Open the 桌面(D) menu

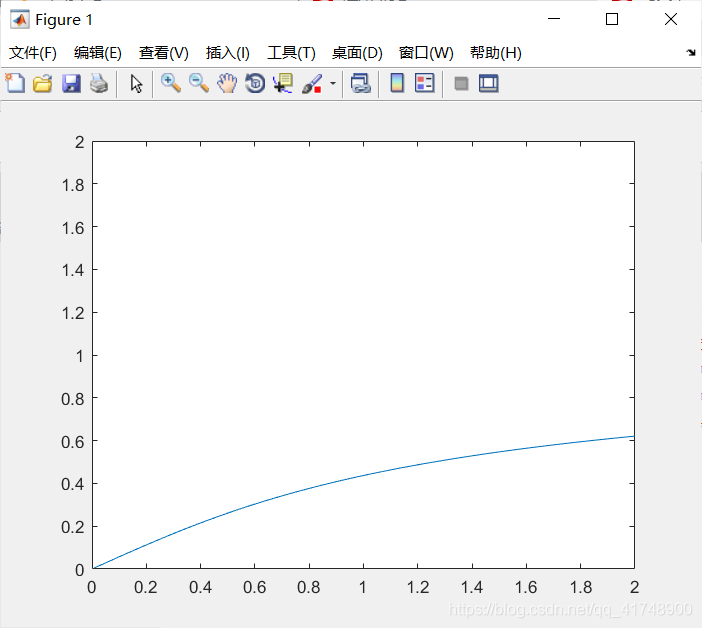pyautogui.click(x=357, y=53)
